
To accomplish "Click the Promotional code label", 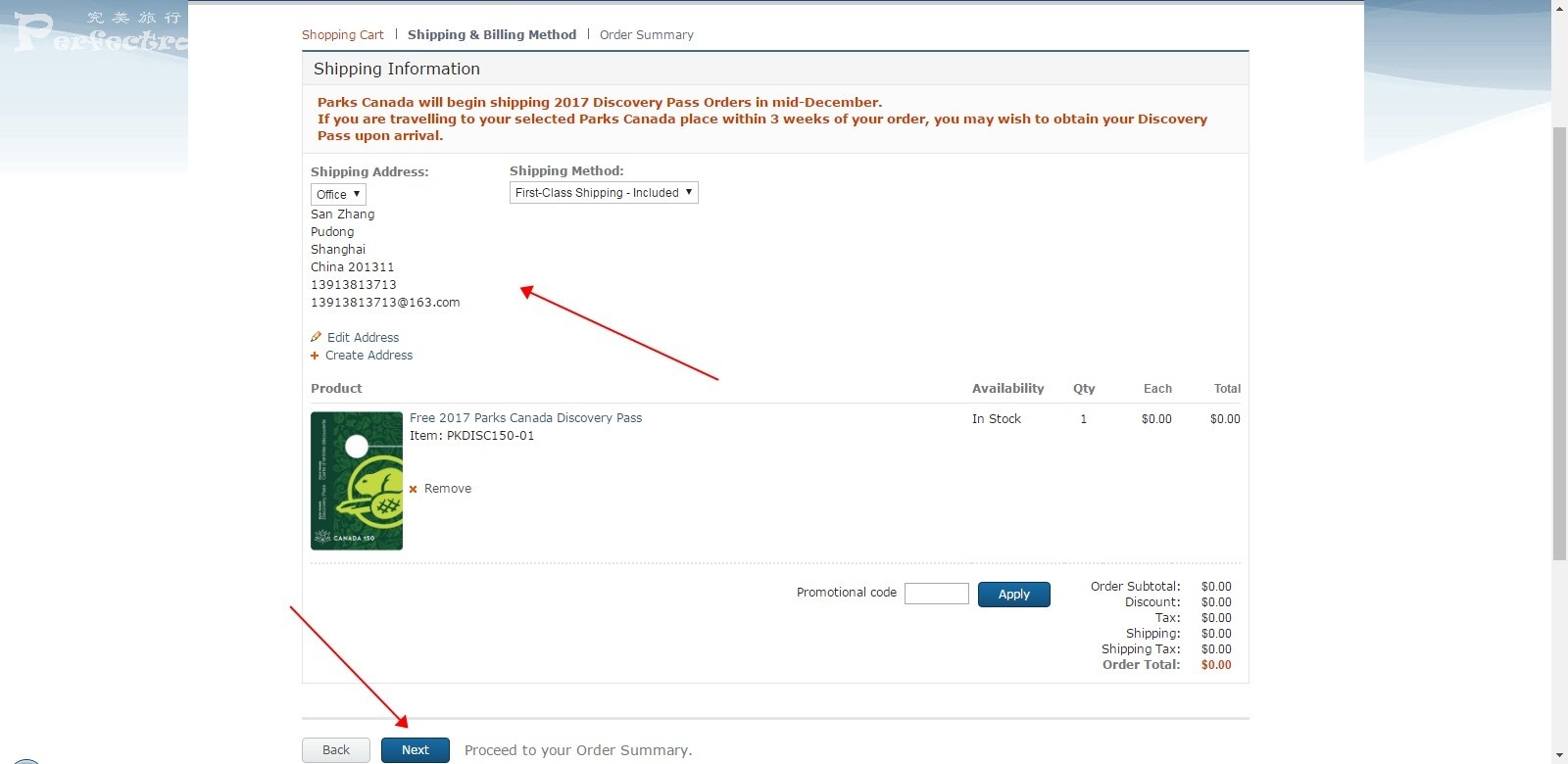I will 847,593.
